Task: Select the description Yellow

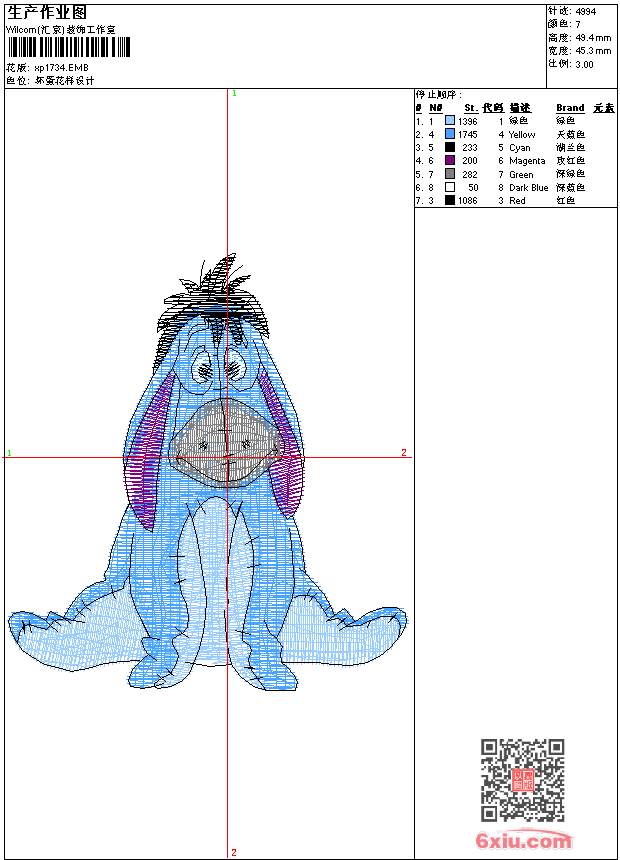Action: (x=522, y=134)
